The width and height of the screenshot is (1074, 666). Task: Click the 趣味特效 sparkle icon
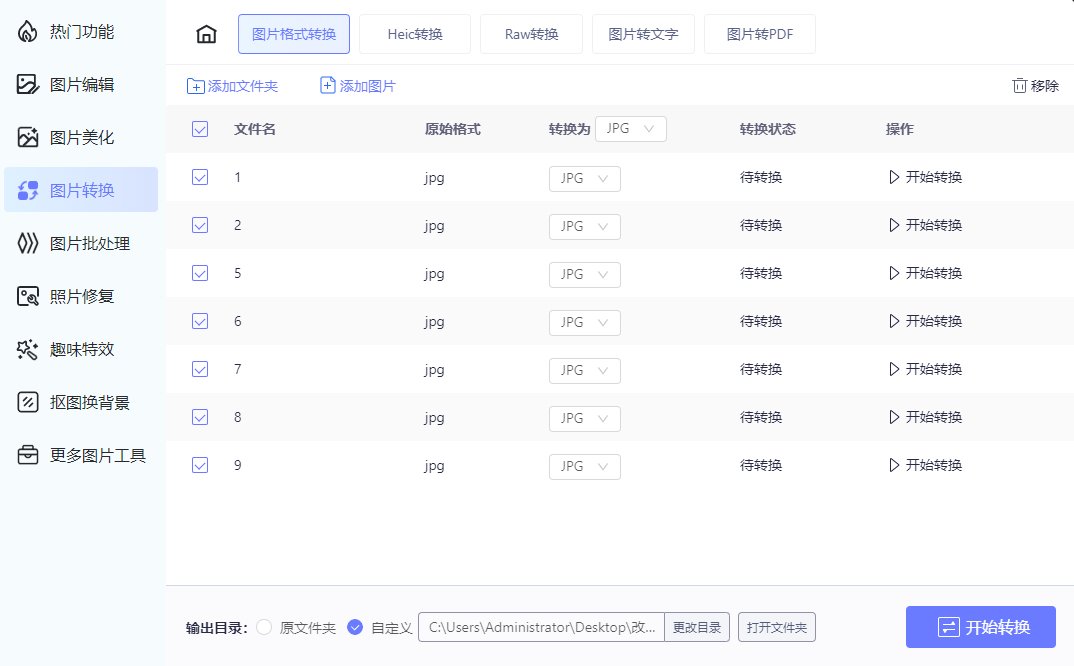coord(27,349)
